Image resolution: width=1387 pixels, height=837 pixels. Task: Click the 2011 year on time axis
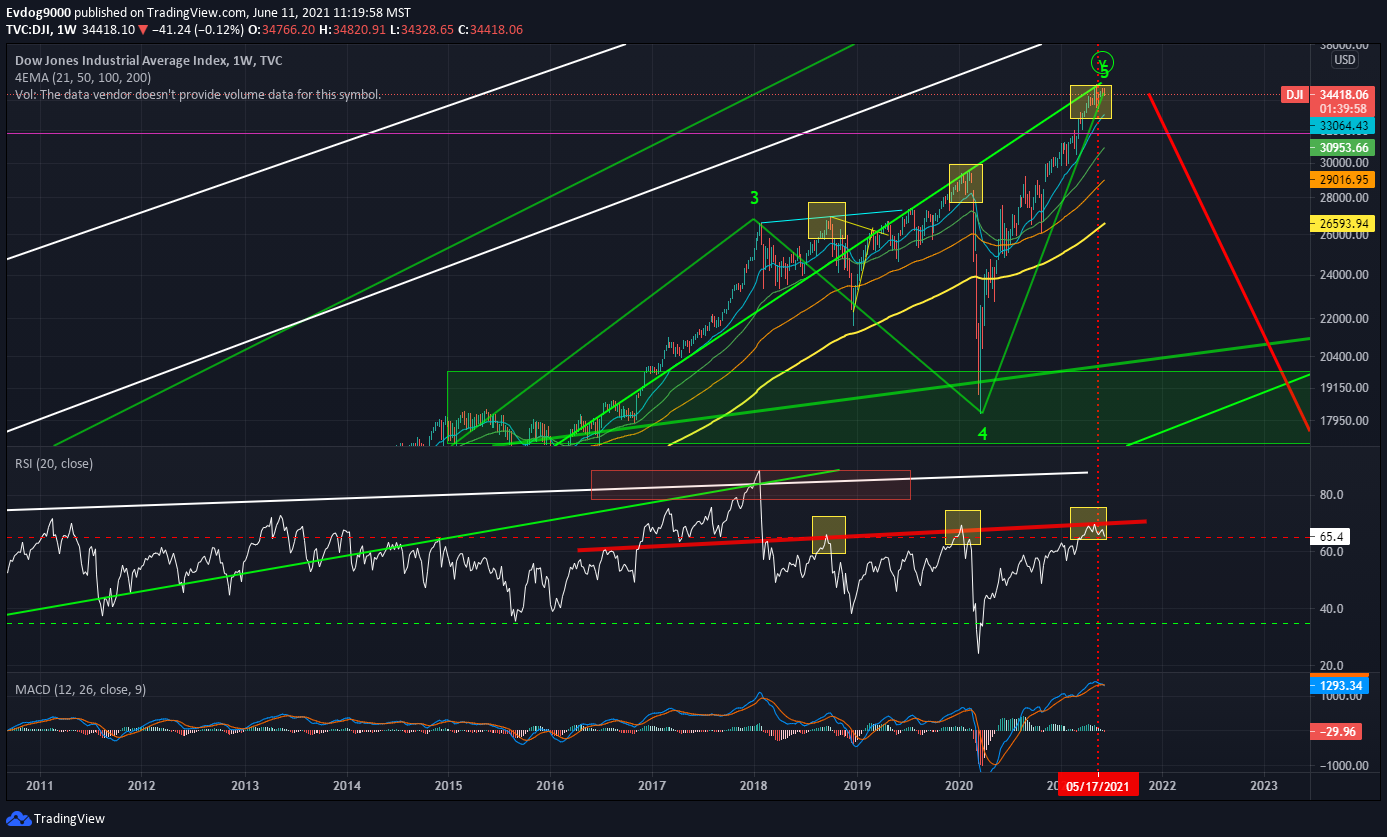click(x=40, y=786)
